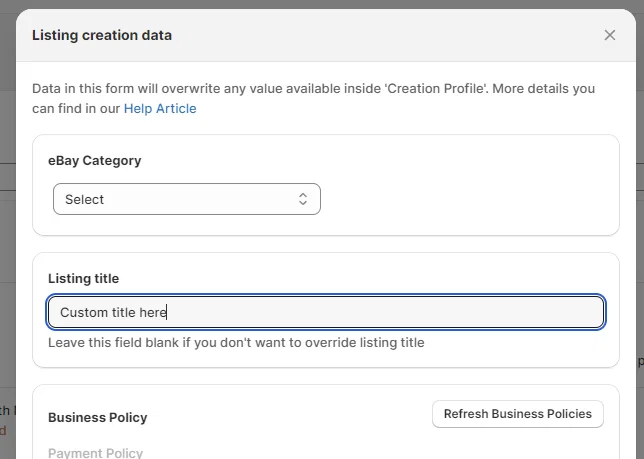Click the 'Business Policy' heading
Image resolution: width=644 pixels, height=459 pixels.
98,418
